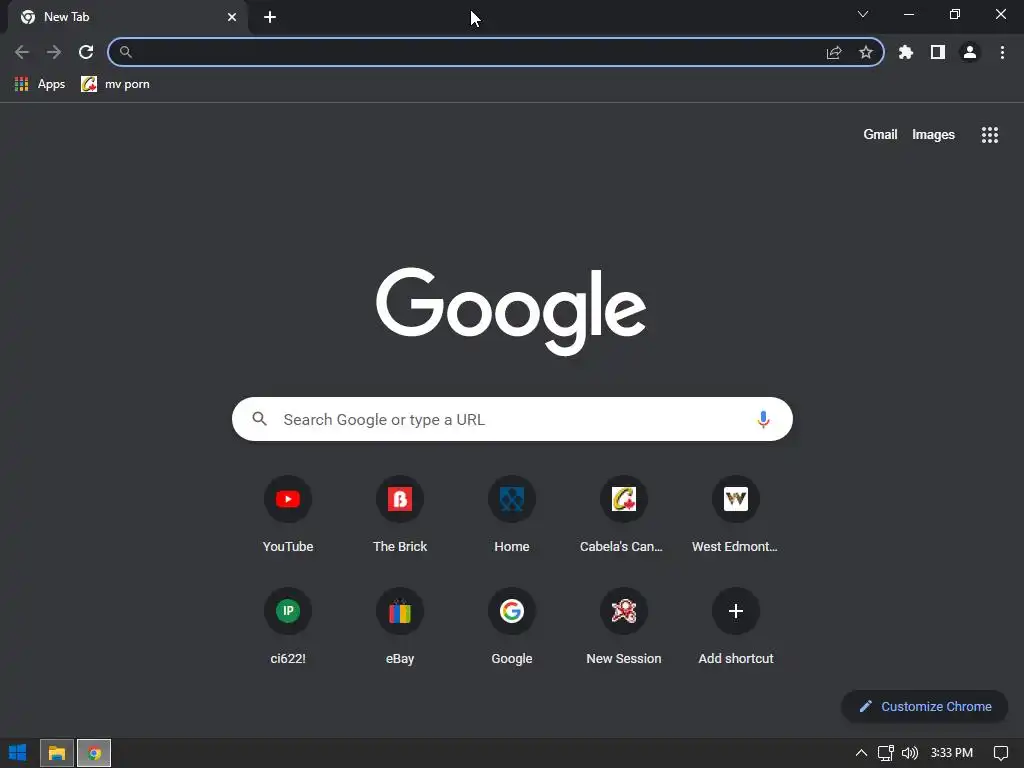Image resolution: width=1024 pixels, height=768 pixels.
Task: Open a new tab with plus button
Action: (270, 17)
